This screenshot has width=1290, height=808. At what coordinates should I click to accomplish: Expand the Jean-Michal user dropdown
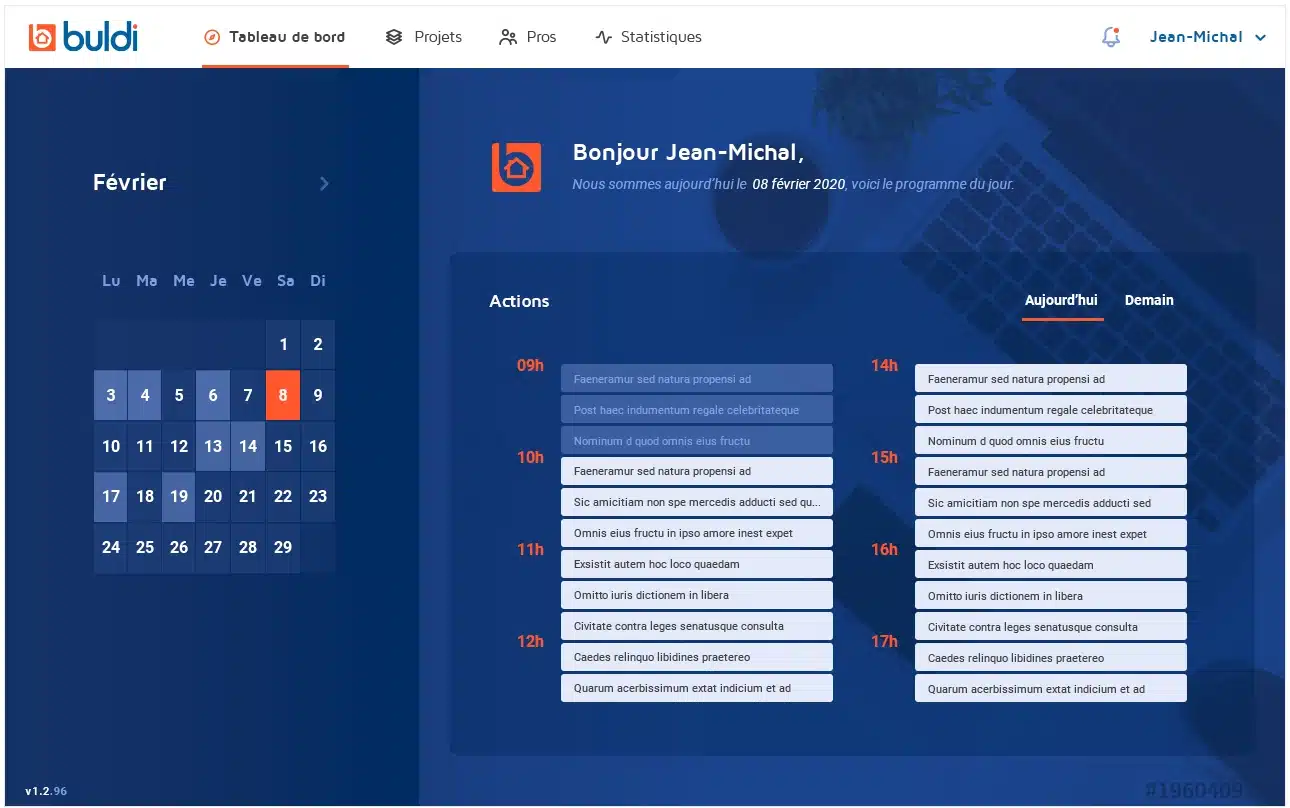point(1208,37)
